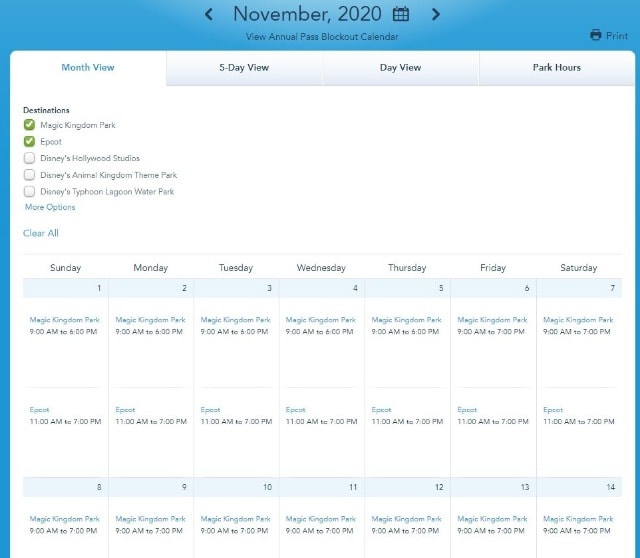Open Magic Kingdom Park link on Monday 2
The image size is (640, 558).
pos(150,320)
